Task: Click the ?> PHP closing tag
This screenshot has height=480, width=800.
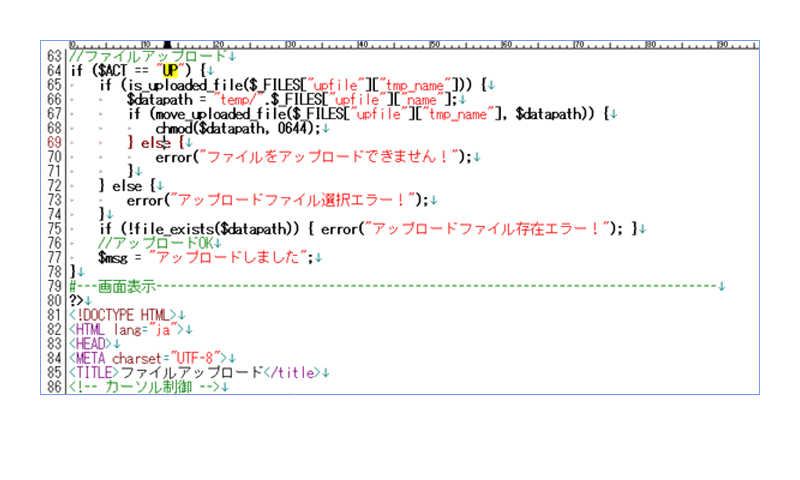Action: point(76,301)
